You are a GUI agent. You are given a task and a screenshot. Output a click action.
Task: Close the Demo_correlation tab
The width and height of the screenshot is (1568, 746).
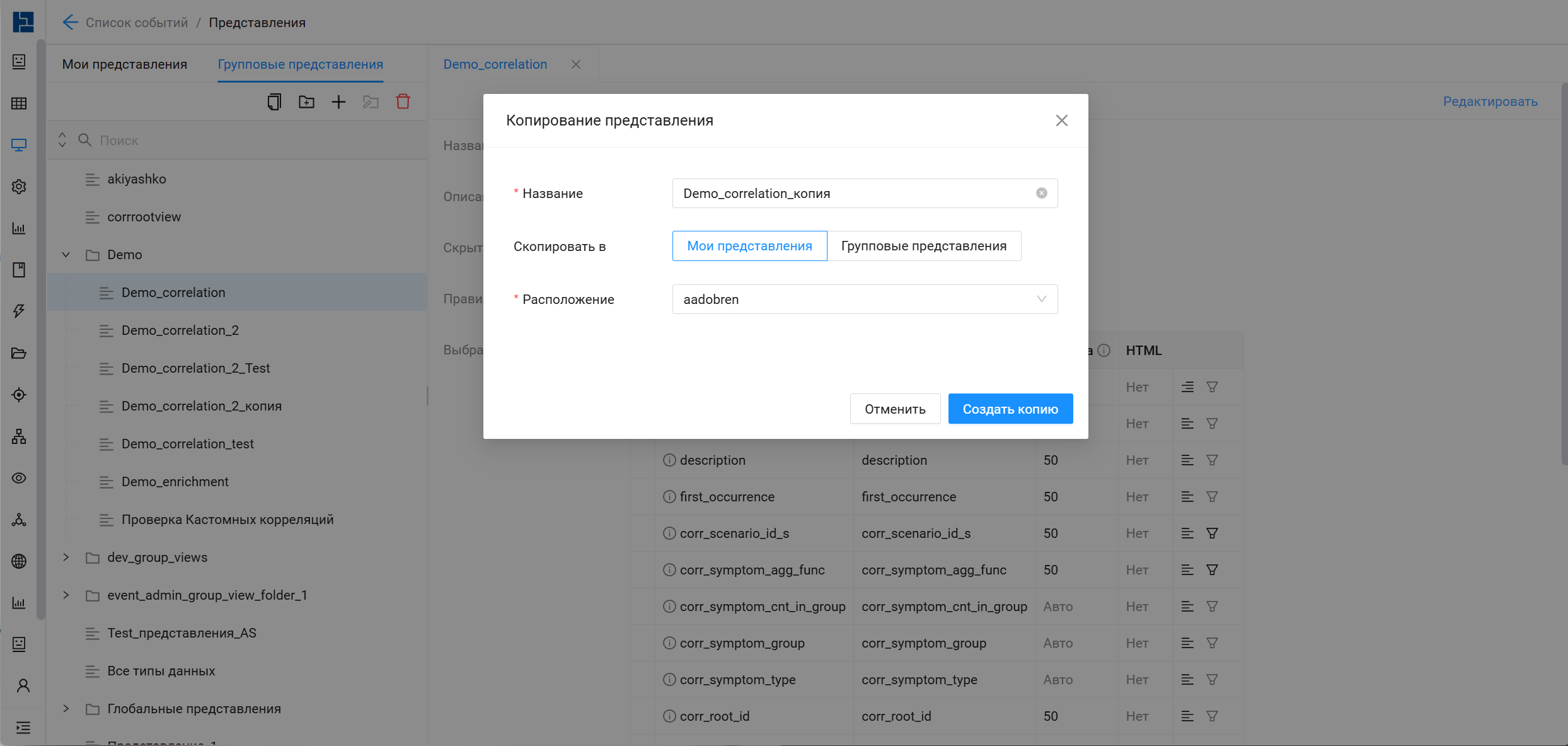pyautogui.click(x=576, y=64)
